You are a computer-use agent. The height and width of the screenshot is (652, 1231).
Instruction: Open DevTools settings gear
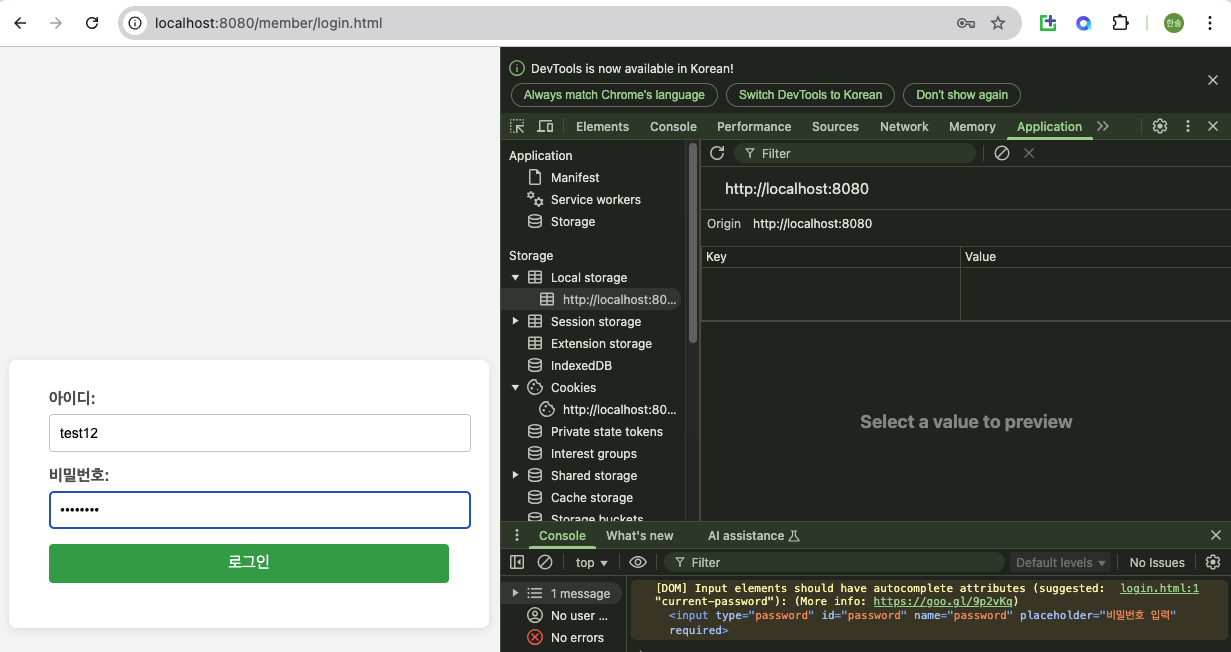pyautogui.click(x=1160, y=126)
